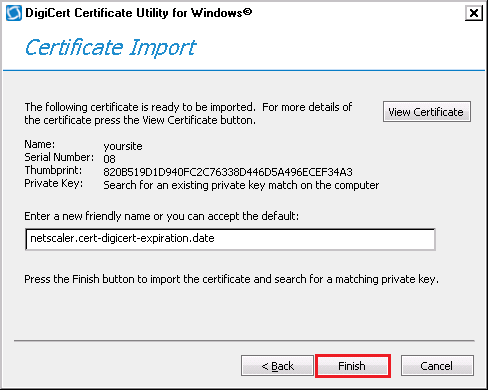
Task: Click the Thumbprint: label
Action: tap(53, 170)
